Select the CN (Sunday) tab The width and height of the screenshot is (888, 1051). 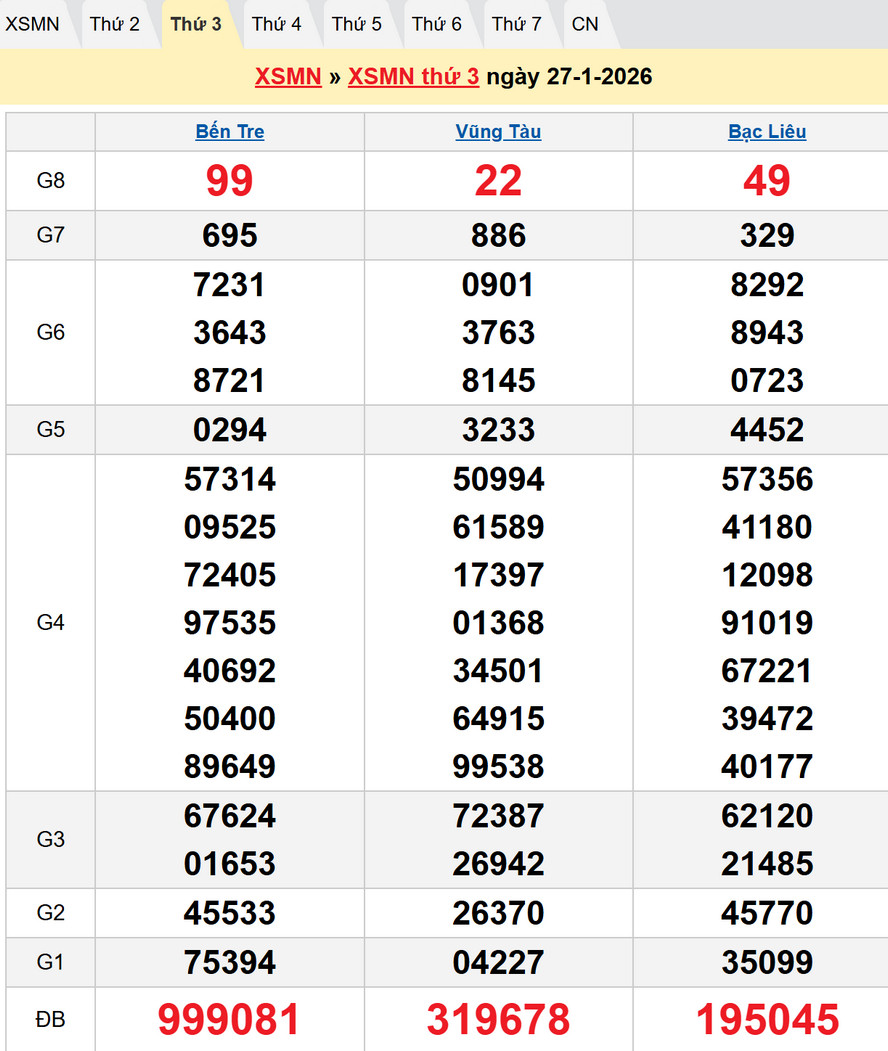point(585,24)
